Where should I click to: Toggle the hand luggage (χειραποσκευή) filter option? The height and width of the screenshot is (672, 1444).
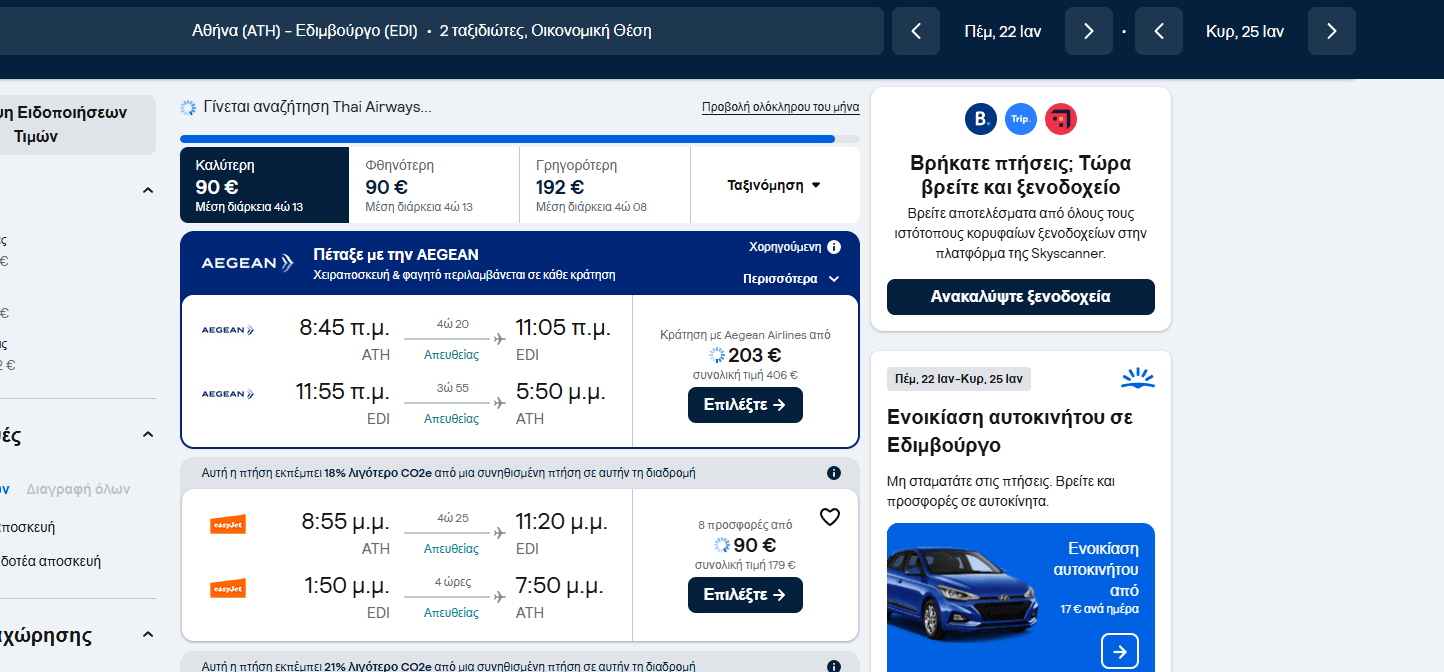coord(28,527)
